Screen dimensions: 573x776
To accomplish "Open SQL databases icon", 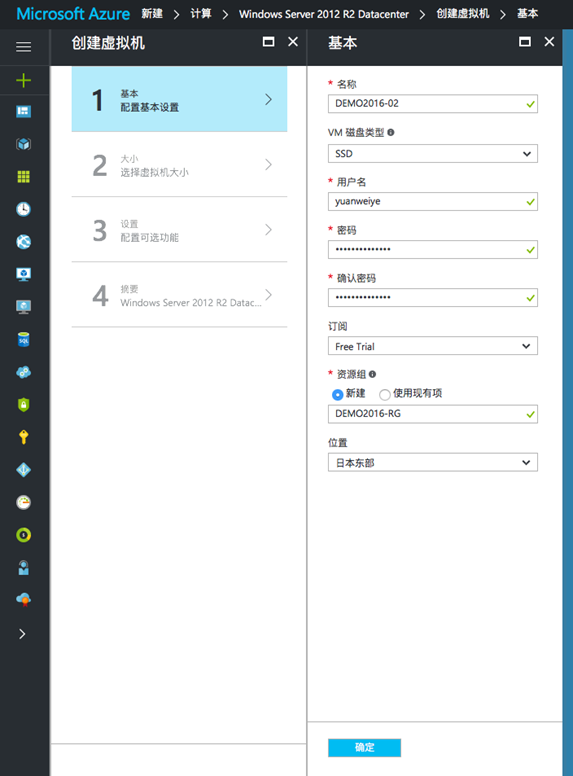I will pyautogui.click(x=23, y=340).
